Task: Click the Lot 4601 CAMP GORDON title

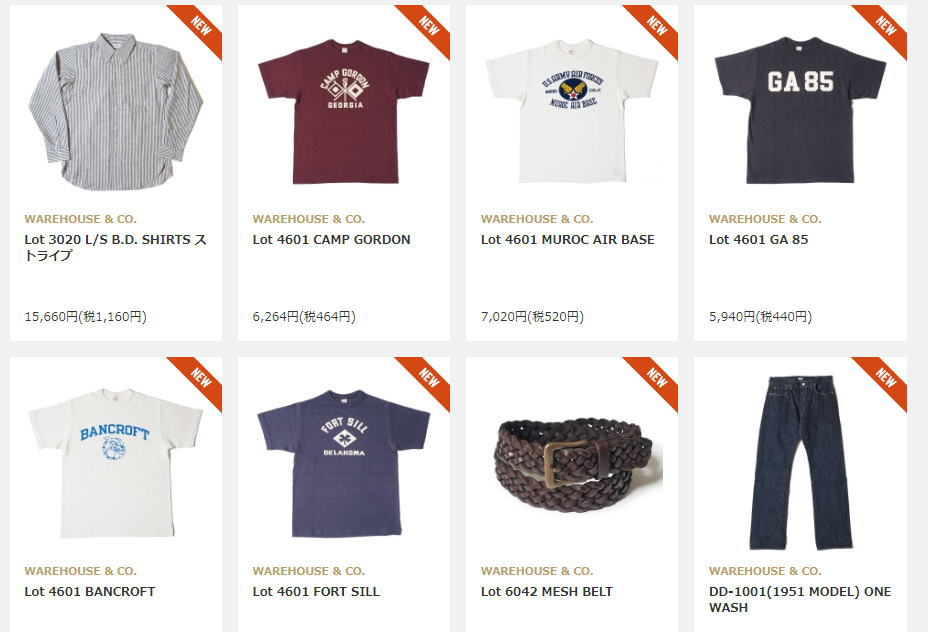Action: pos(331,240)
